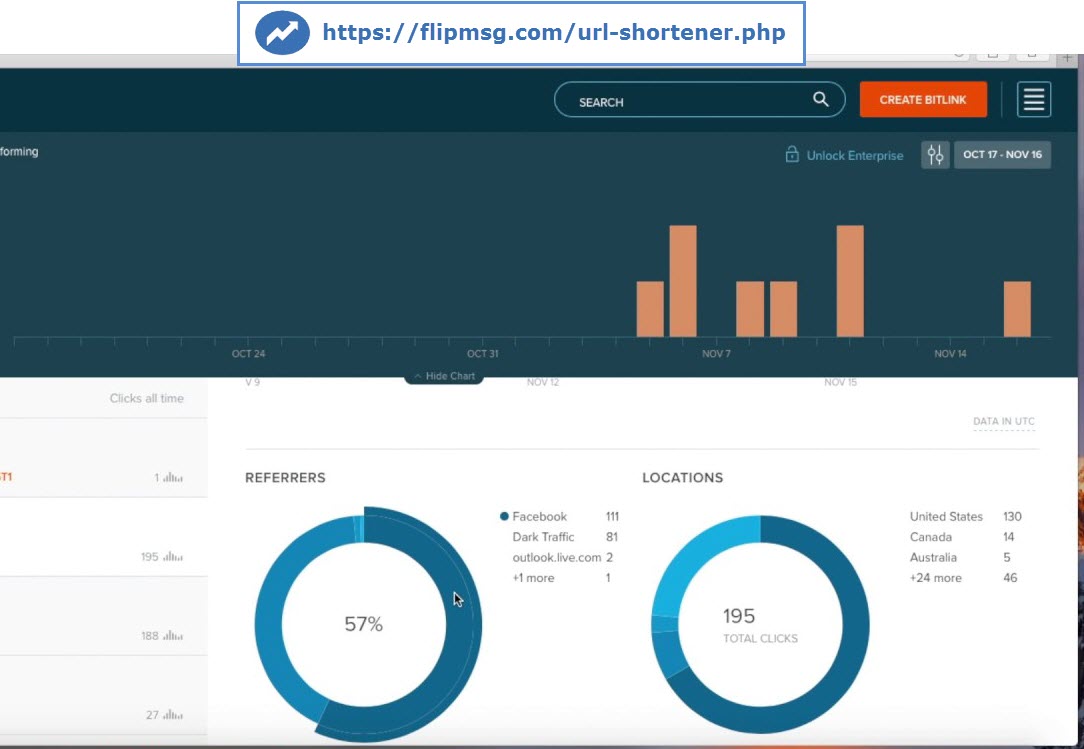The height and width of the screenshot is (749, 1084).
Task: Click the flipmsg banner logo icon
Action: coord(282,33)
